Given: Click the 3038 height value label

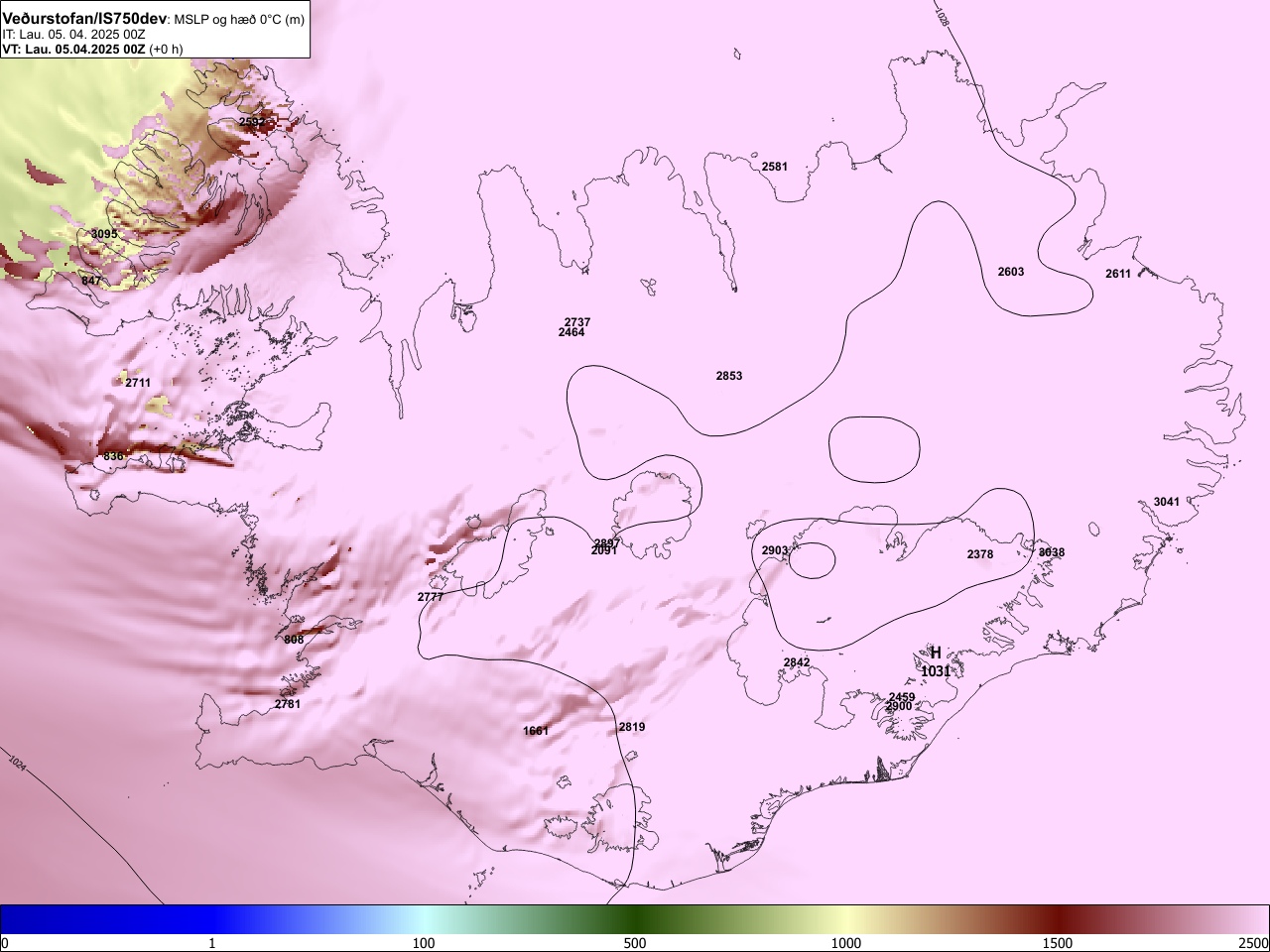Looking at the screenshot, I should pos(1052,552).
